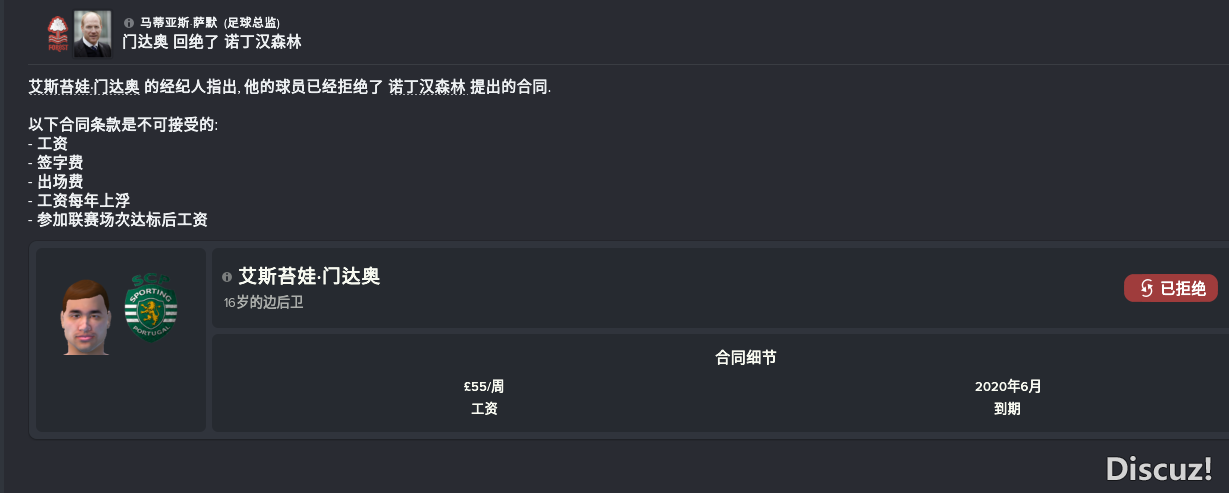Open the director of football's portrait photo
This screenshot has height=493, width=1229.
click(92, 34)
